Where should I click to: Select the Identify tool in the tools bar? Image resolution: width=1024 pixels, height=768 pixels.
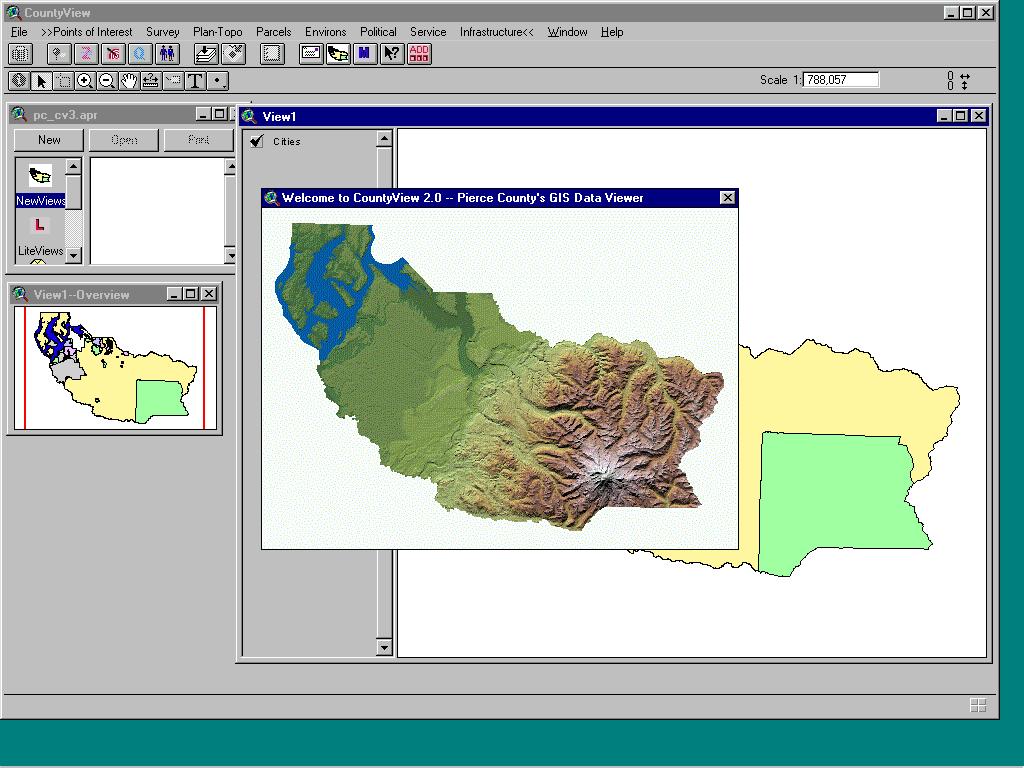click(x=19, y=81)
